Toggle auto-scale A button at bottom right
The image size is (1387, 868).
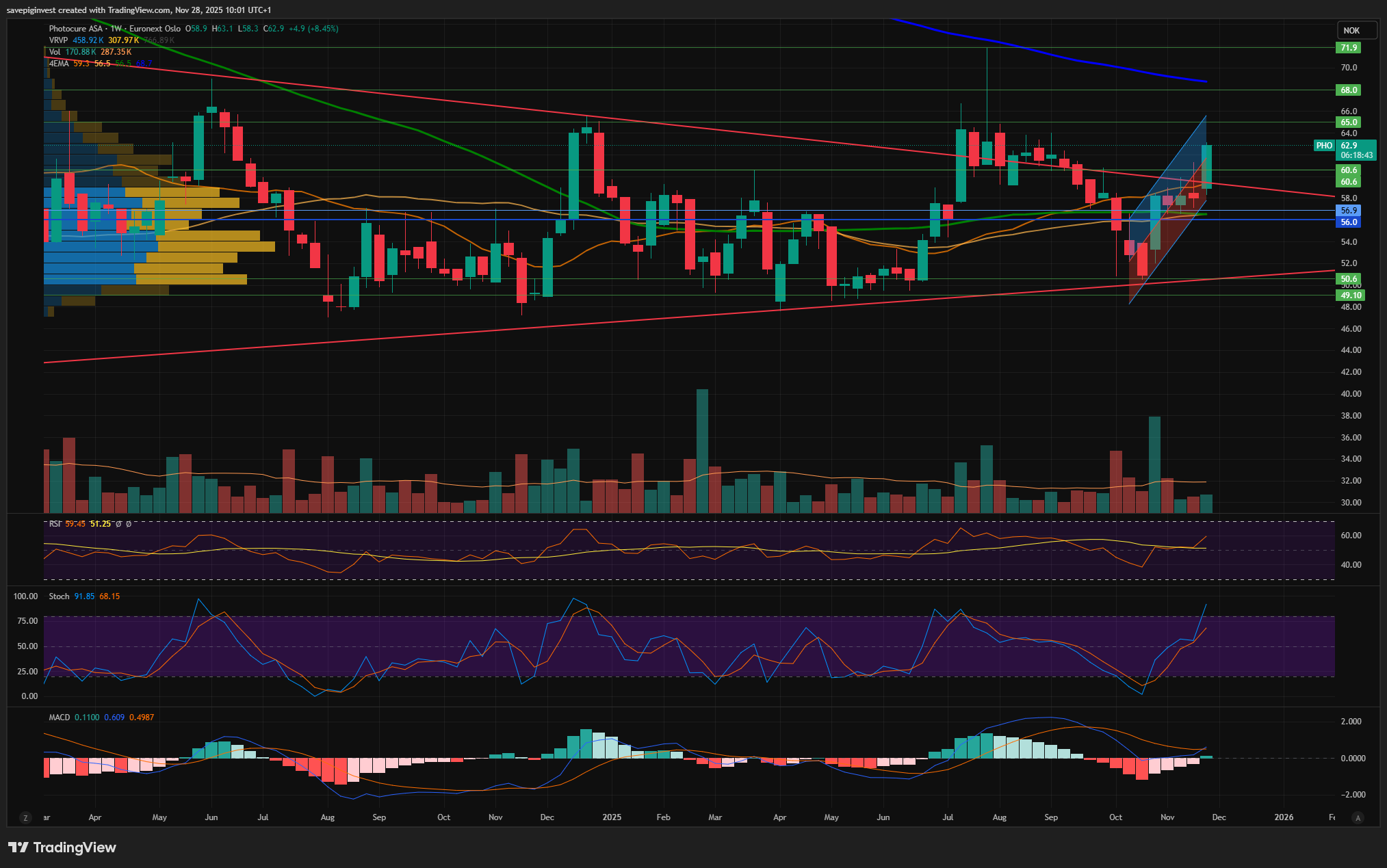[1358, 817]
